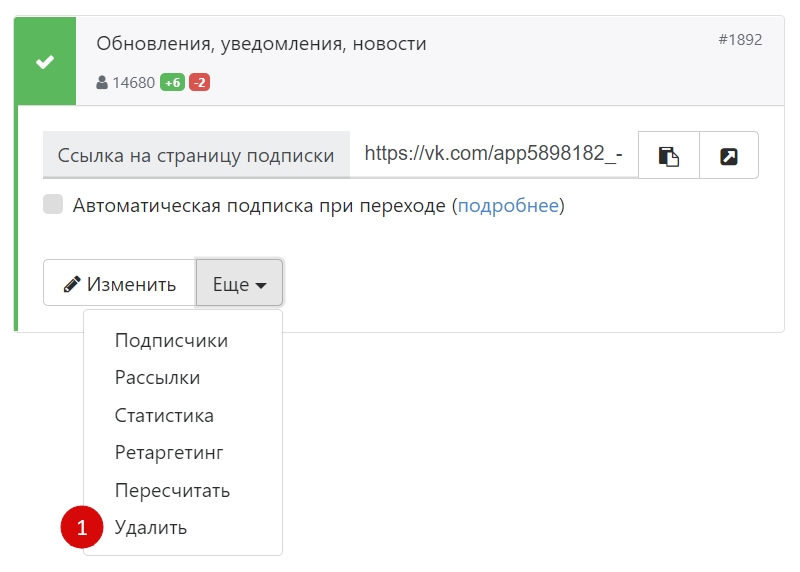Click Пересчитать to recalculate subscribers
Viewport: 800px width, 572px height.
click(x=172, y=491)
